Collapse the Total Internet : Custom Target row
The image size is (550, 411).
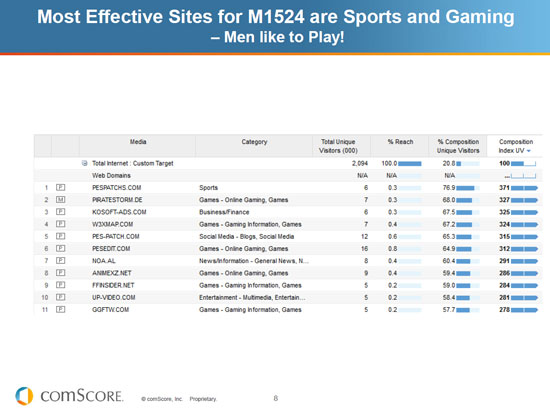[x=84, y=163]
